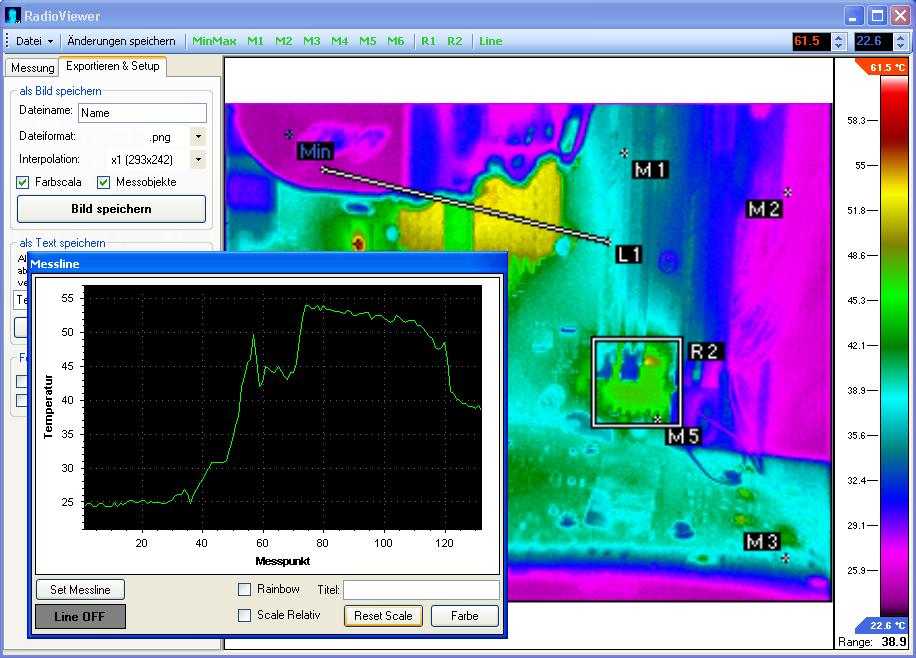Click the temperature color scale bar

[x=893, y=345]
